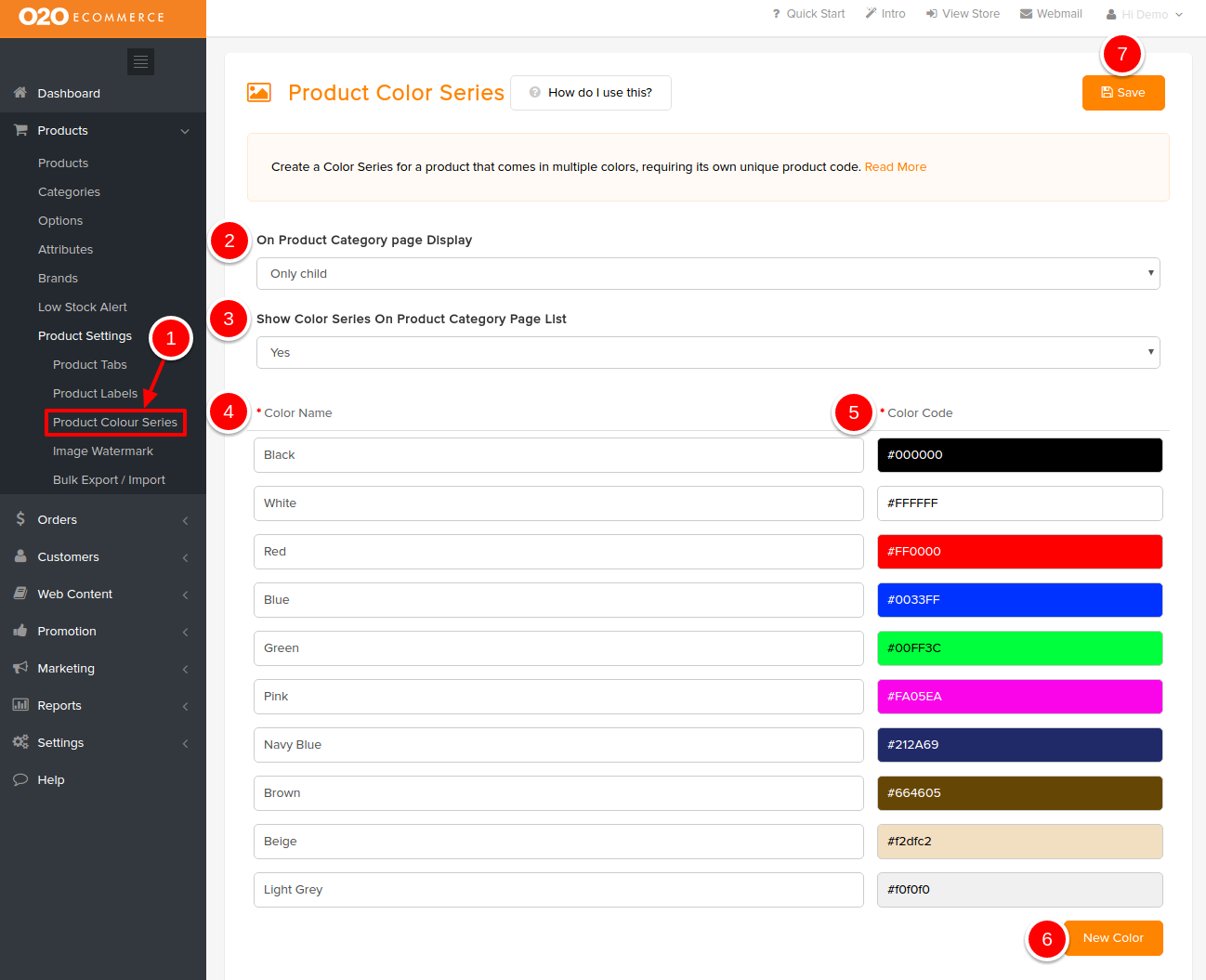Click the Navy Blue color name field
Image resolution: width=1206 pixels, height=980 pixels.
(x=558, y=745)
